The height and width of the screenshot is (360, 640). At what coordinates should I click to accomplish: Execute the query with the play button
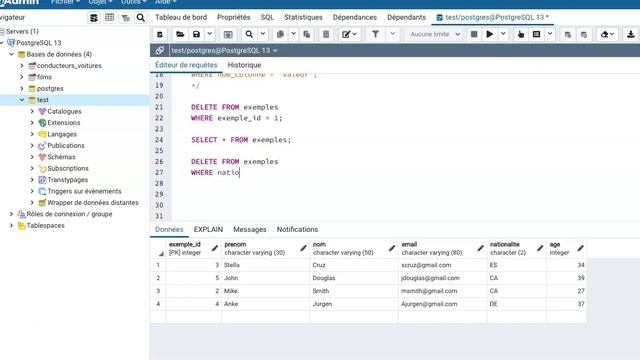(490, 34)
